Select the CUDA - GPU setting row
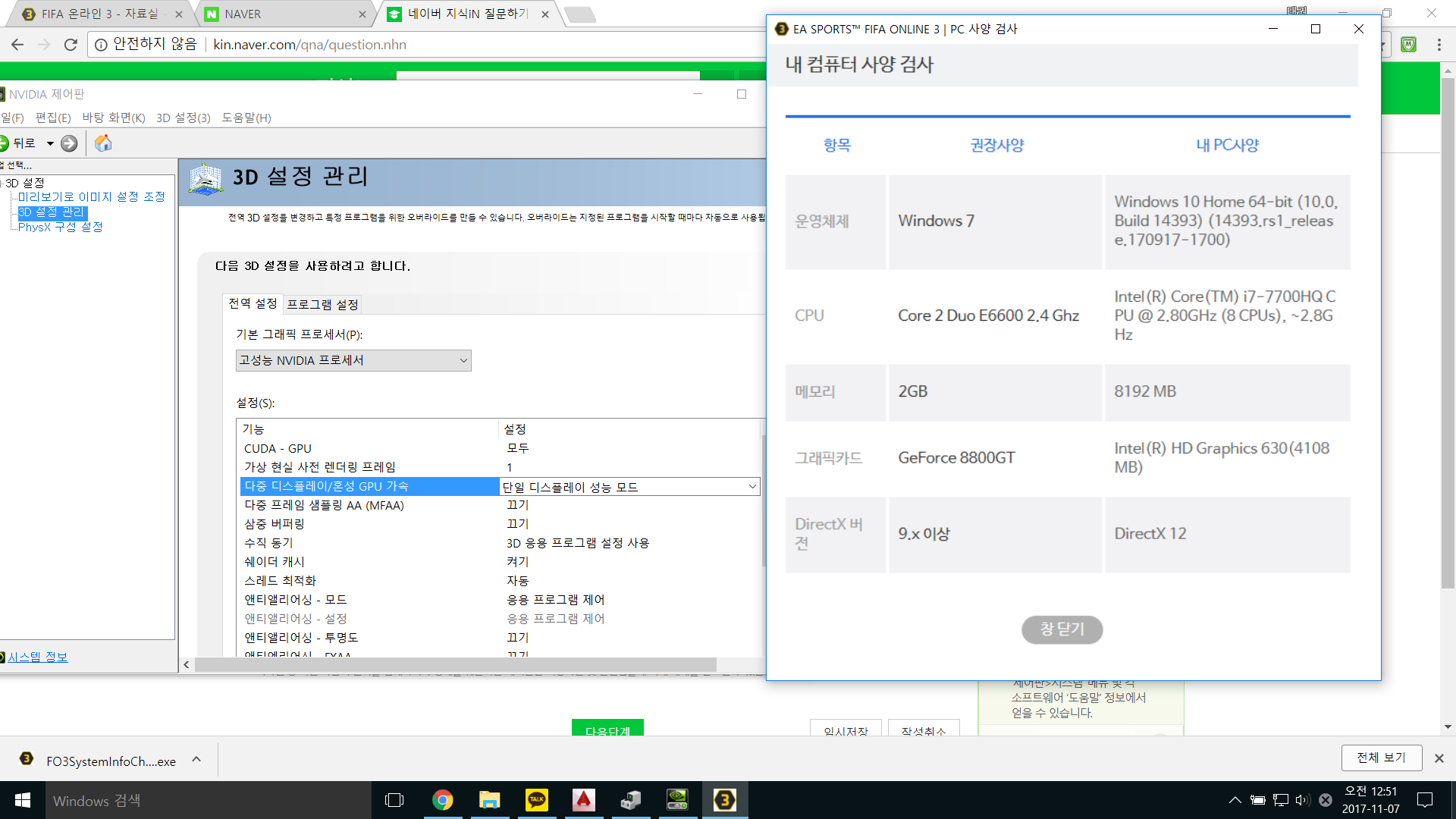 pos(500,448)
